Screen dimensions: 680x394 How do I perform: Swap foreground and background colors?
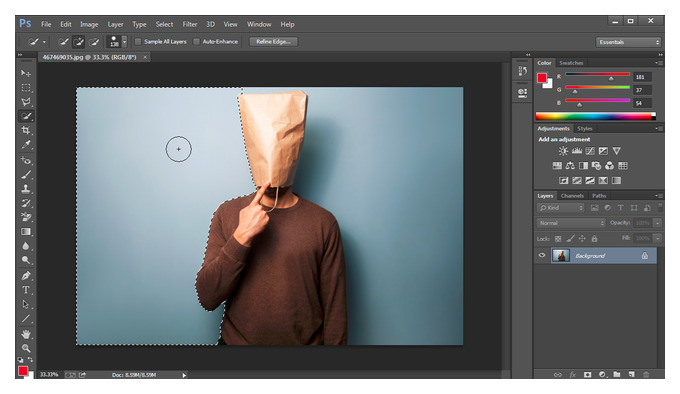[30, 359]
